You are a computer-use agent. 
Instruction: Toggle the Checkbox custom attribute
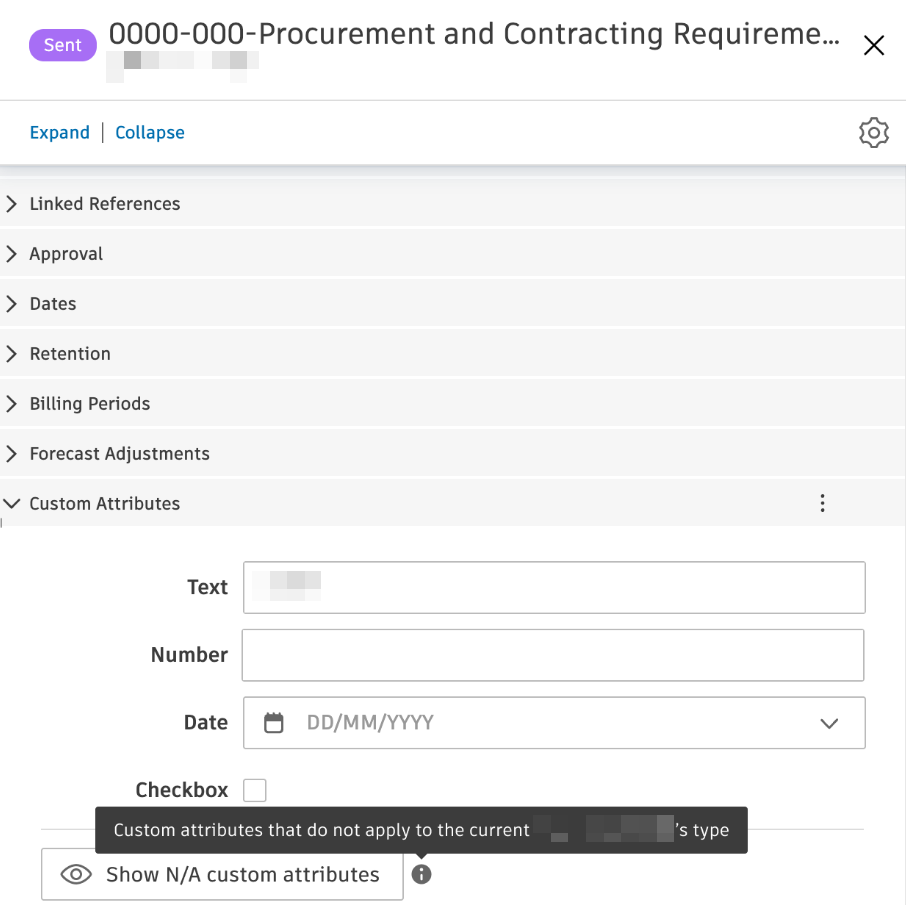(255, 790)
